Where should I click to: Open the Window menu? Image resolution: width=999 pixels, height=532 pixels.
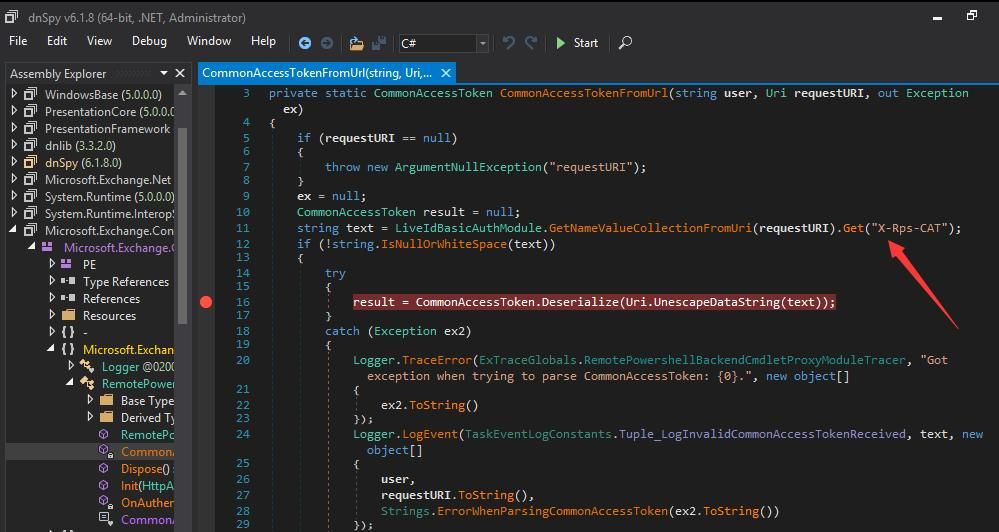click(209, 41)
